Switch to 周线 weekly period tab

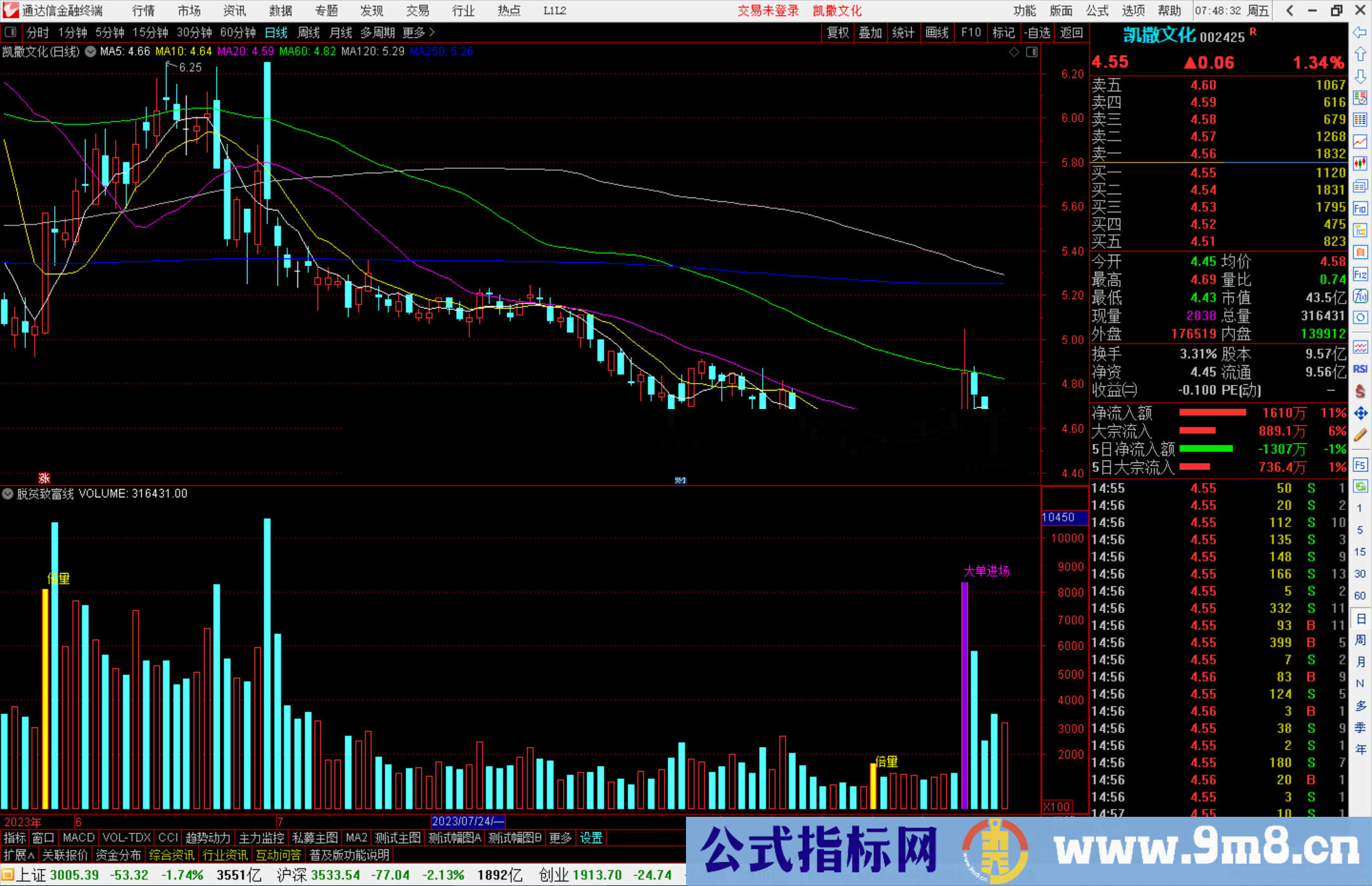[309, 32]
